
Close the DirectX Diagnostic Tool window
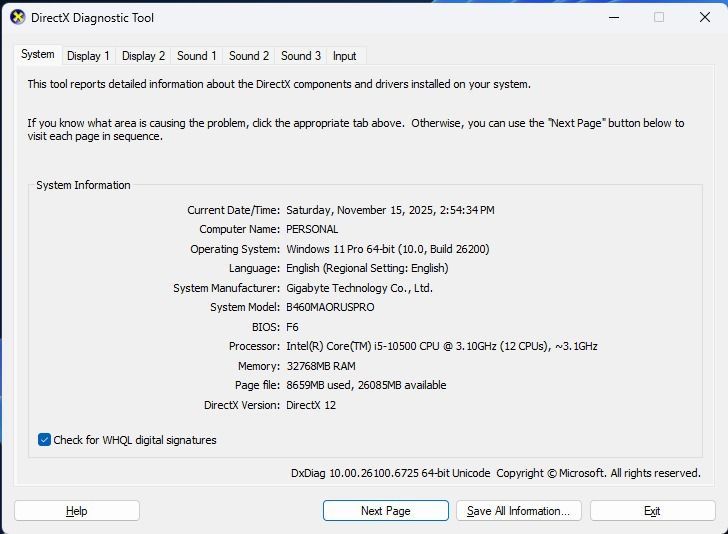point(704,18)
